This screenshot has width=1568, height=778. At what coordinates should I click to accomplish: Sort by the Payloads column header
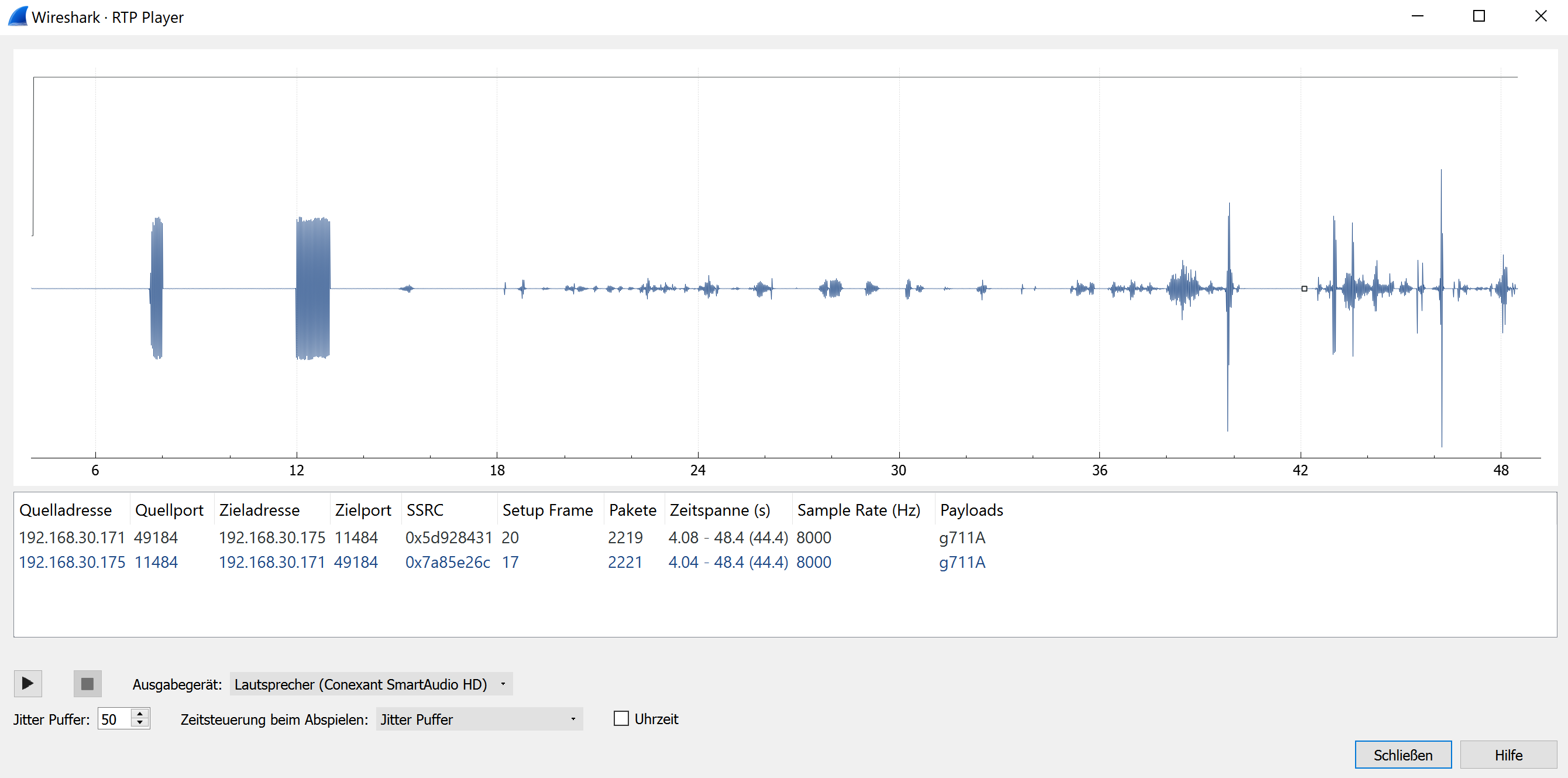(972, 510)
